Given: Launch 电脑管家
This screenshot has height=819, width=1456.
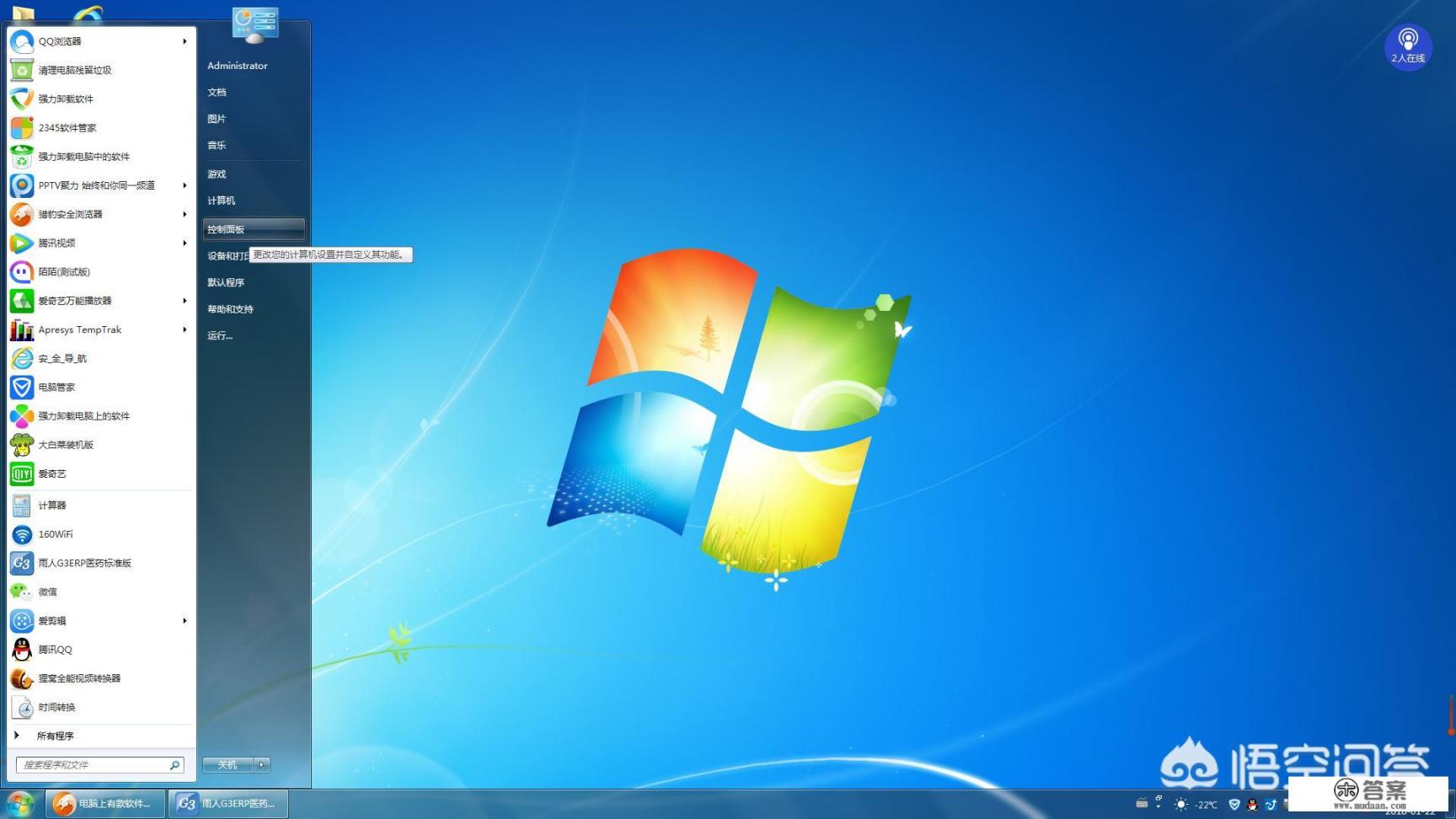Looking at the screenshot, I should point(101,387).
